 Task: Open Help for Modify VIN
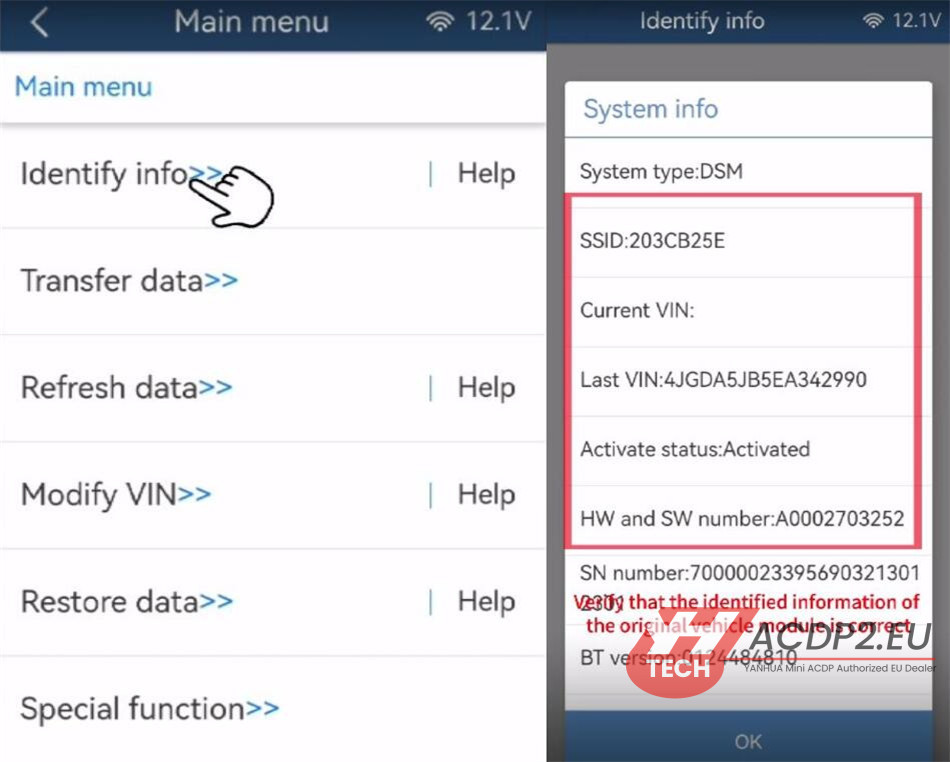[x=486, y=495]
